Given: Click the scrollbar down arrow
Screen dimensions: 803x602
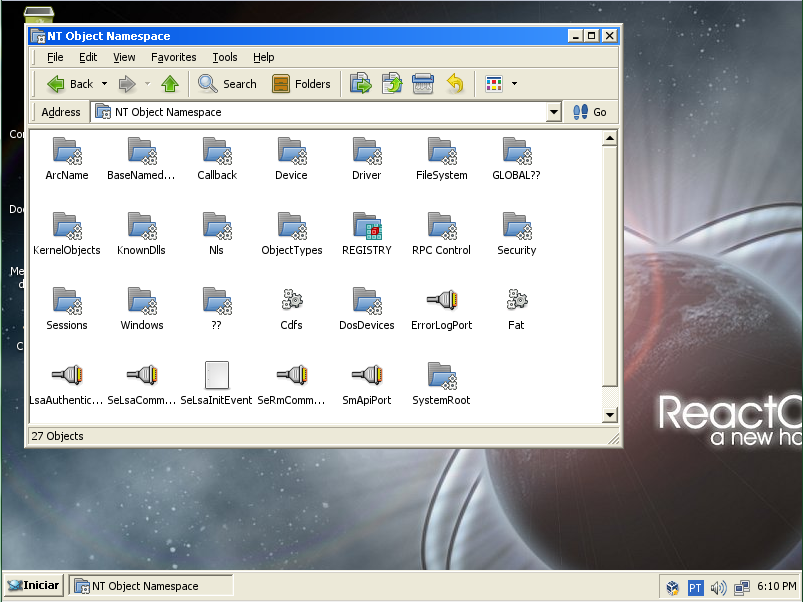Looking at the screenshot, I should click(x=610, y=415).
